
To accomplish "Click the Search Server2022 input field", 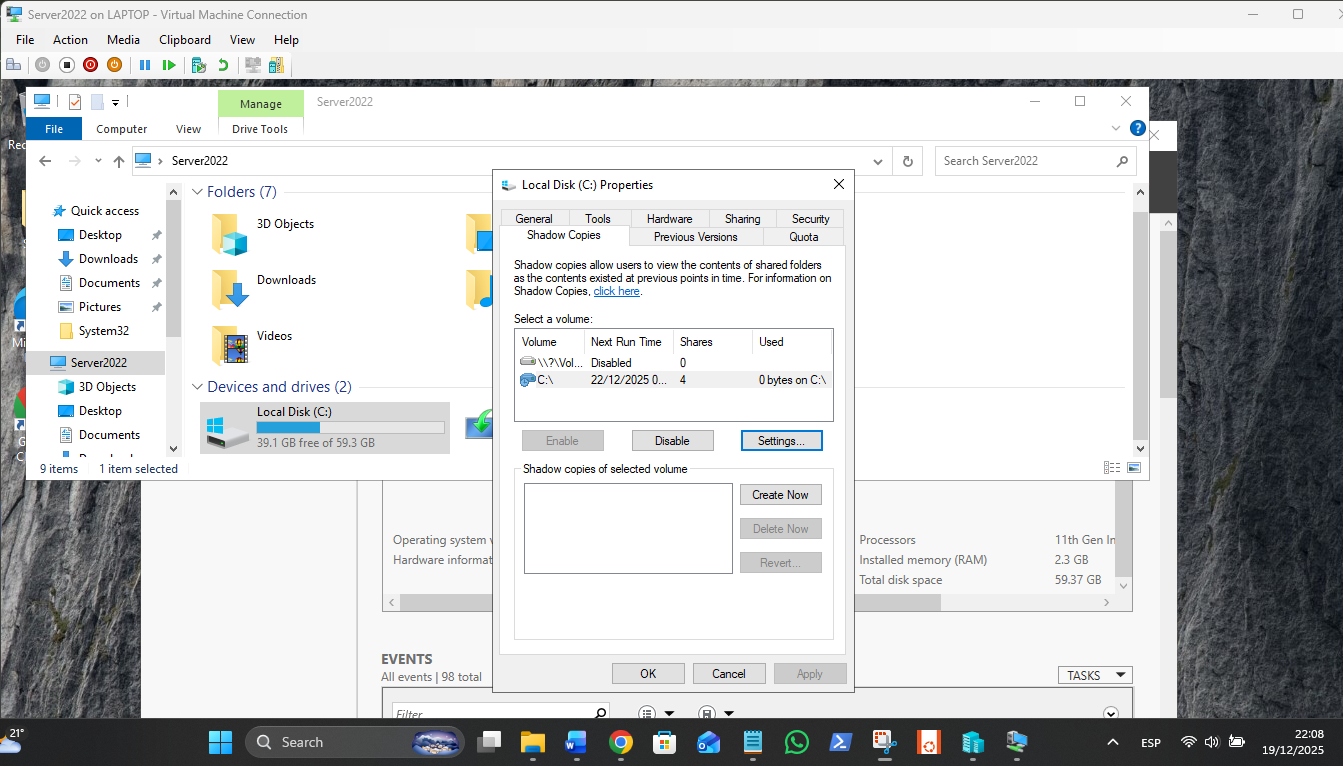I will tap(1025, 161).
